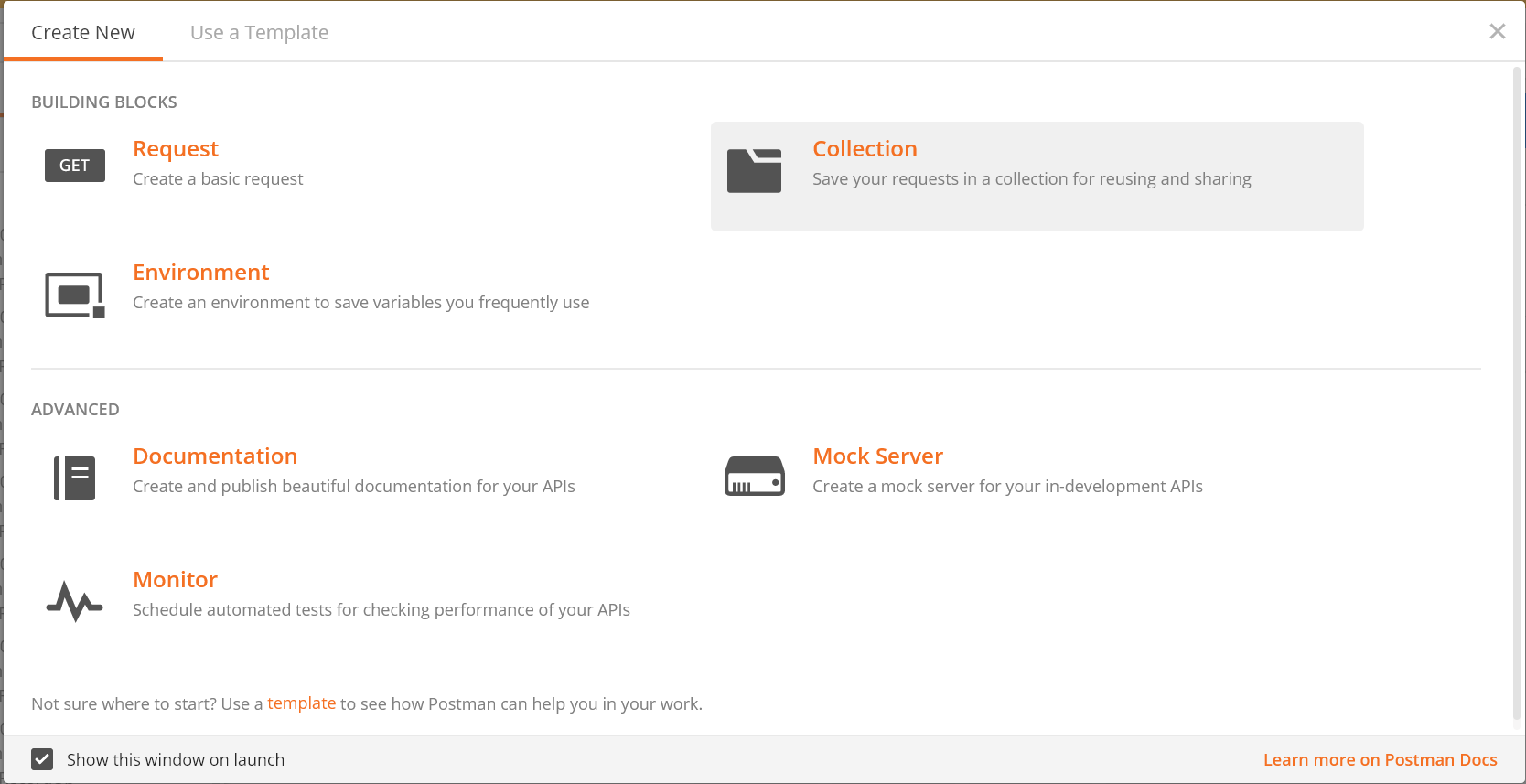Uncheck Show this window on launch
1526x784 pixels.
pyautogui.click(x=42, y=759)
